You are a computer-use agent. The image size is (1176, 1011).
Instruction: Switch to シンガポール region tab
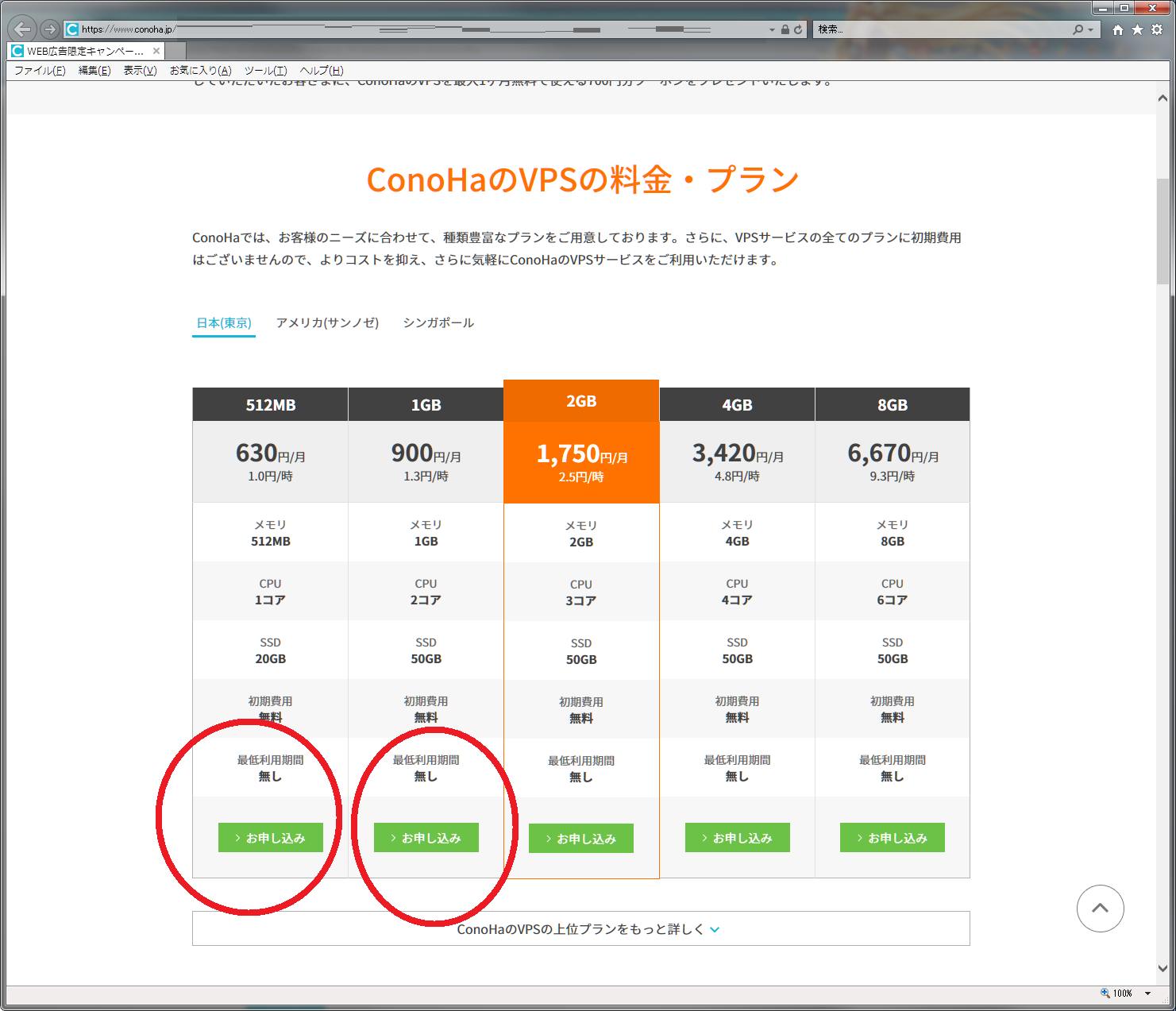tap(438, 322)
